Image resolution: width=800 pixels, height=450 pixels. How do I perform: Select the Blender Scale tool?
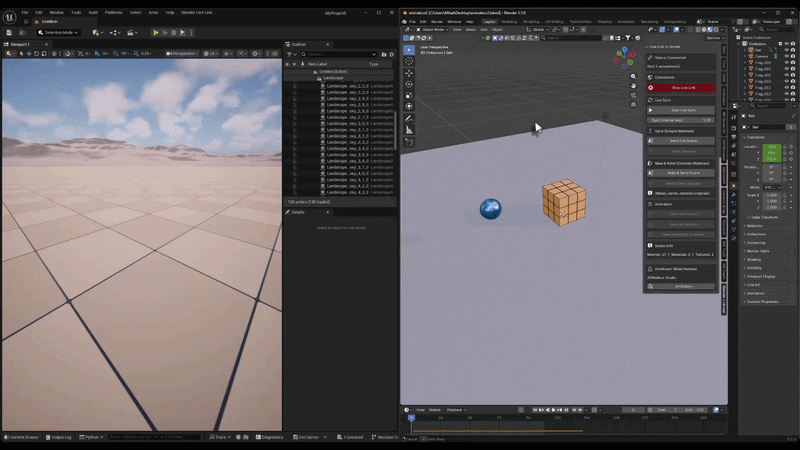[409, 95]
